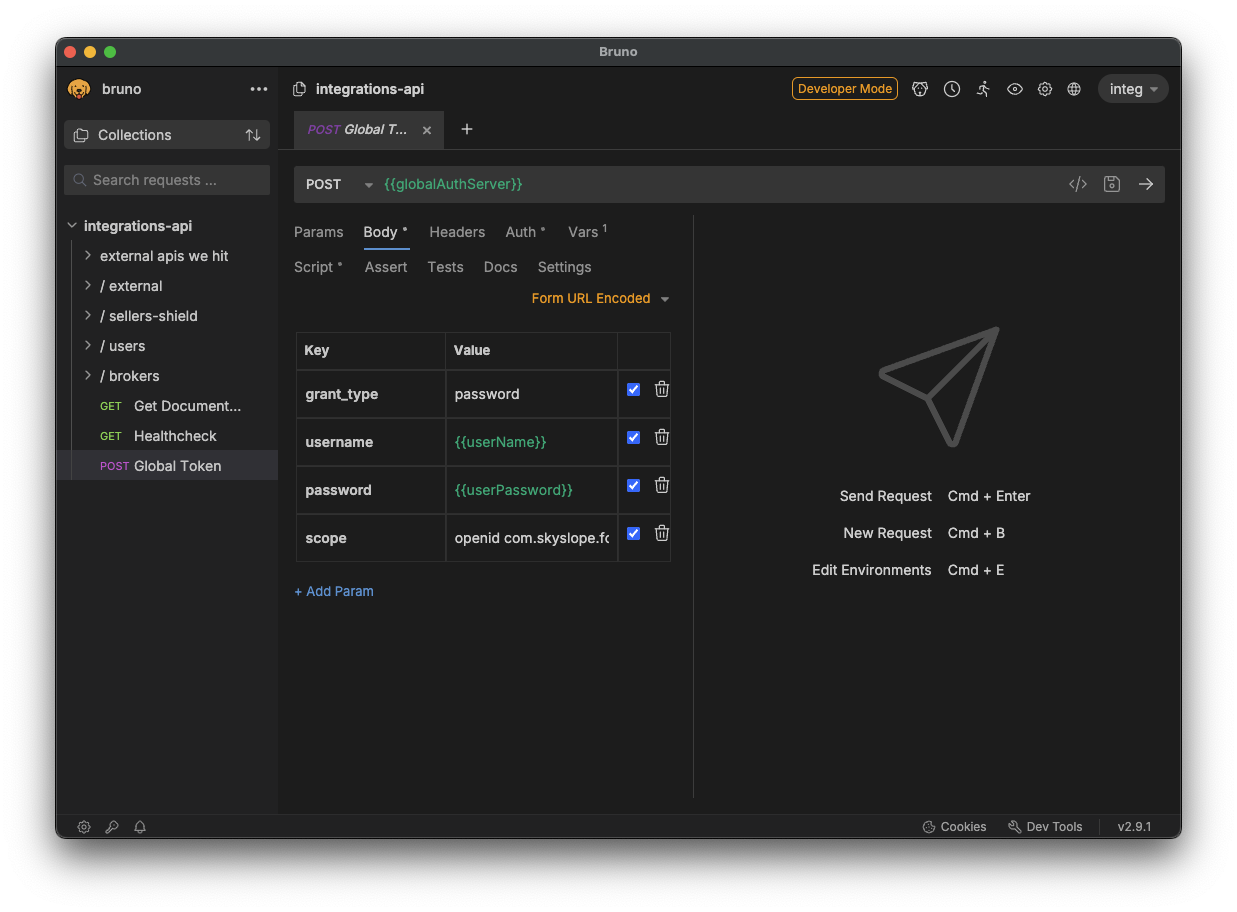
Task: Save the request using the save icon
Action: (1111, 184)
